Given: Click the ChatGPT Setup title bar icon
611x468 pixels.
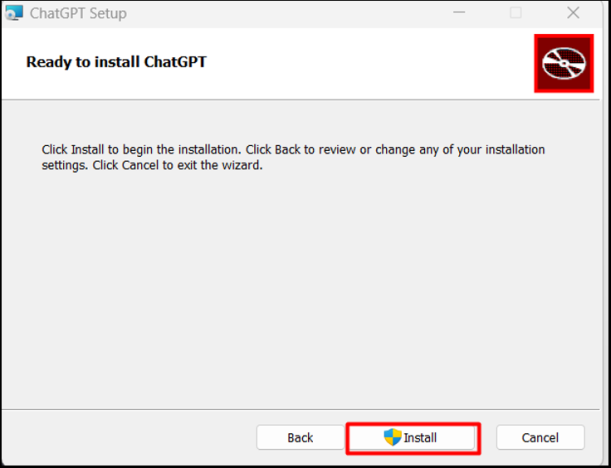Looking at the screenshot, I should (14, 14).
